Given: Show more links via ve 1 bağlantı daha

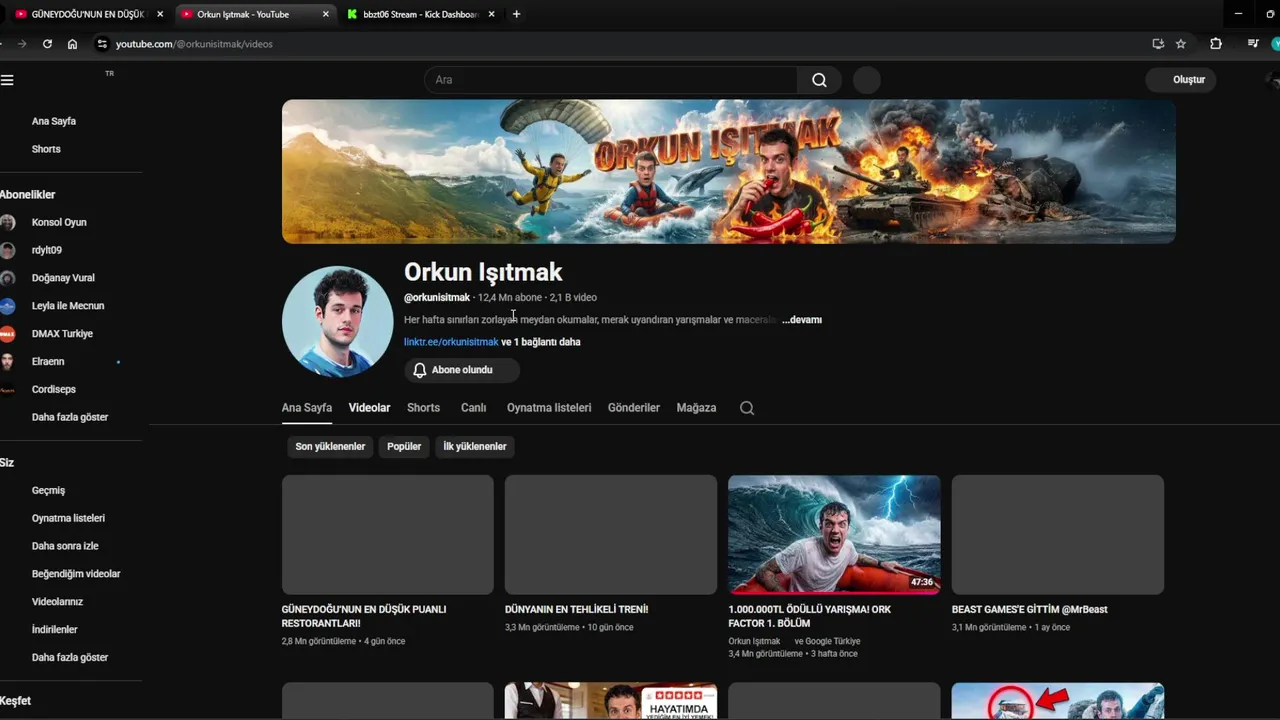Looking at the screenshot, I should click(541, 342).
